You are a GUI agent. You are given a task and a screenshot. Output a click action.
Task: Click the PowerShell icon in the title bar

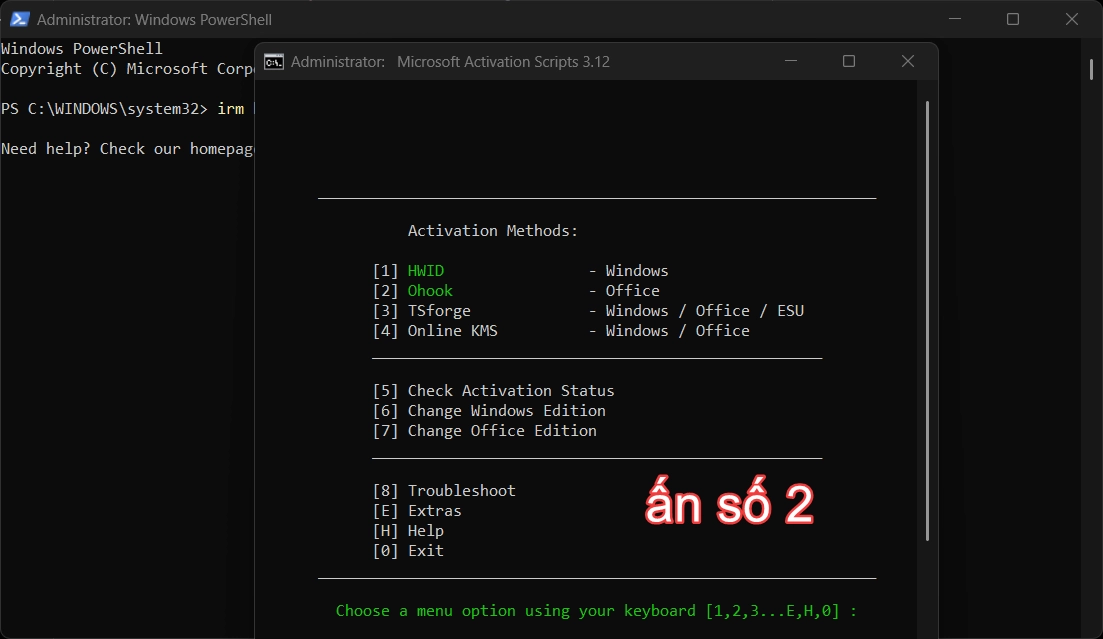coord(19,19)
